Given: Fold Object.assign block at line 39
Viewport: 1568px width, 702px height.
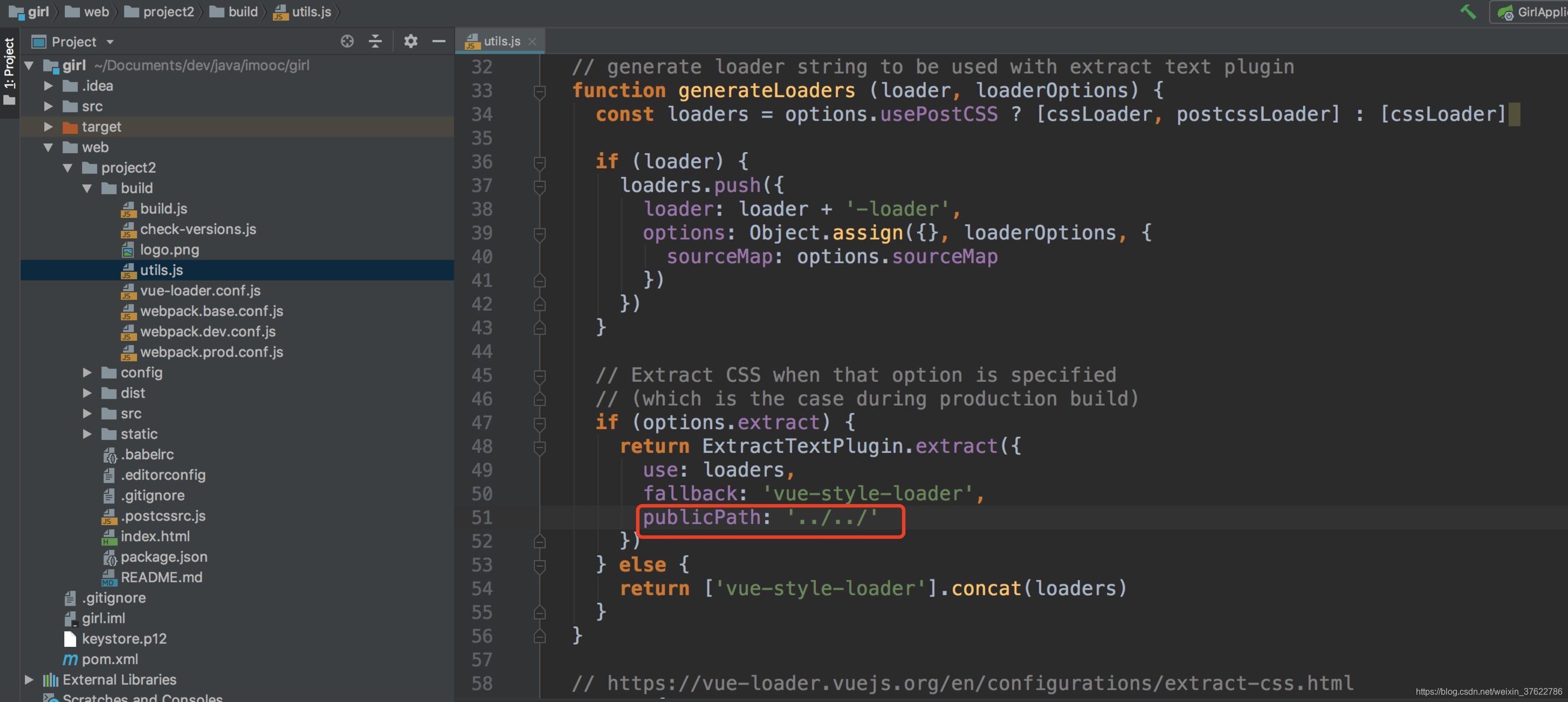Looking at the screenshot, I should click(x=539, y=234).
